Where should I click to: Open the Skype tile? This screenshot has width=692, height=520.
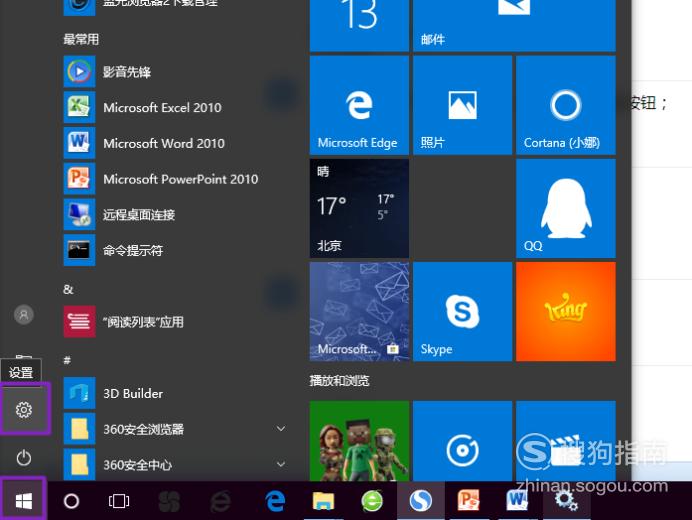pyautogui.click(x=463, y=312)
